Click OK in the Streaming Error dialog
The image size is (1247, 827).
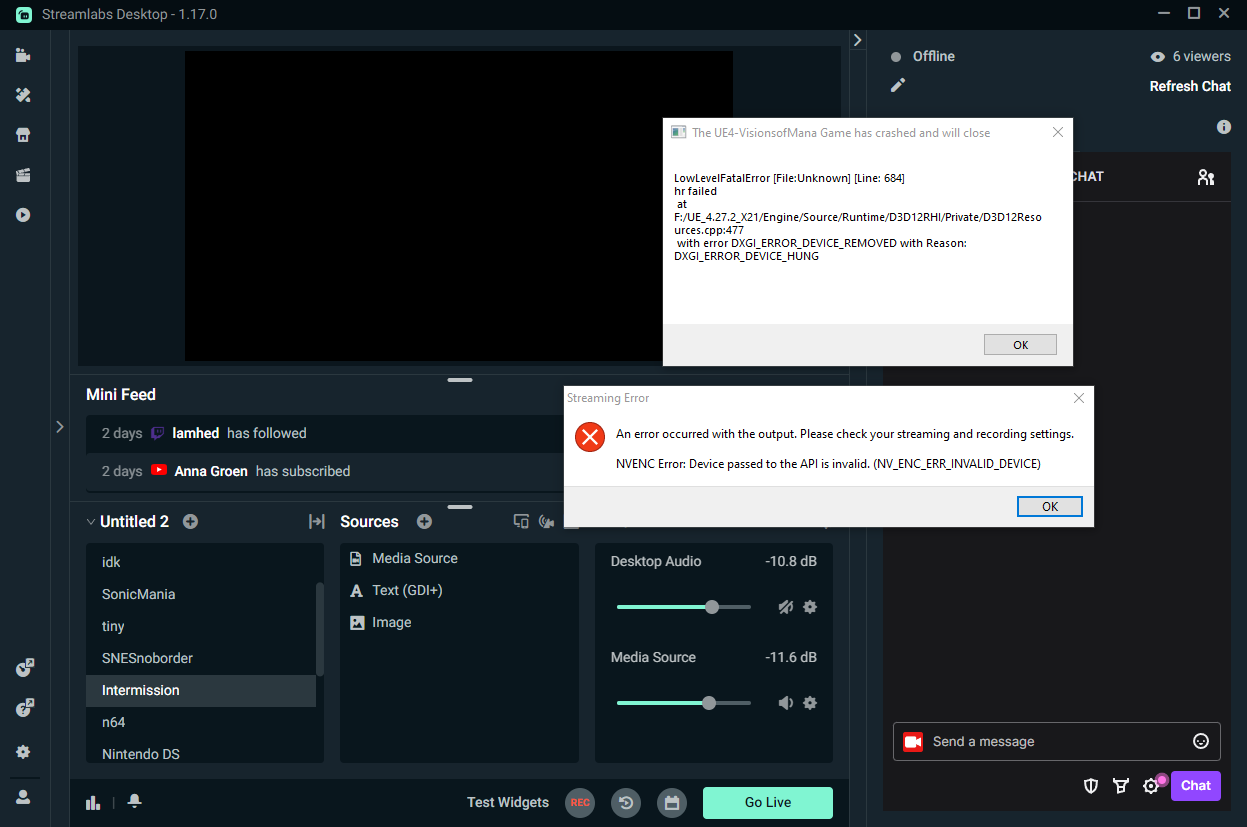(x=1050, y=506)
